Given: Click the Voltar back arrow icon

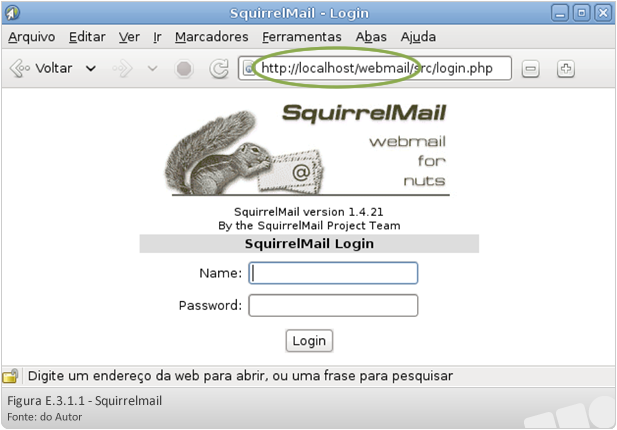Looking at the screenshot, I should pos(20,68).
